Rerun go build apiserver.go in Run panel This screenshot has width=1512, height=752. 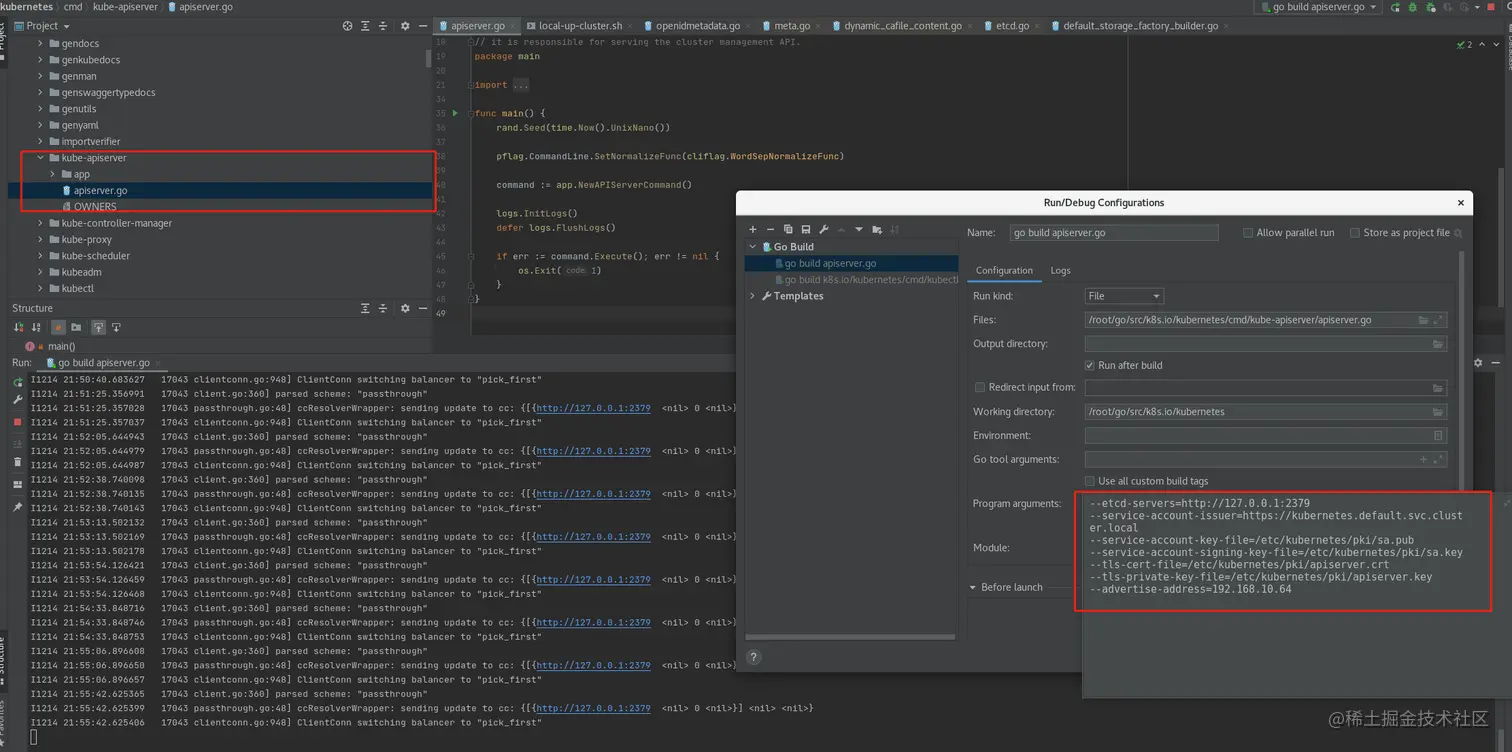(x=17, y=382)
